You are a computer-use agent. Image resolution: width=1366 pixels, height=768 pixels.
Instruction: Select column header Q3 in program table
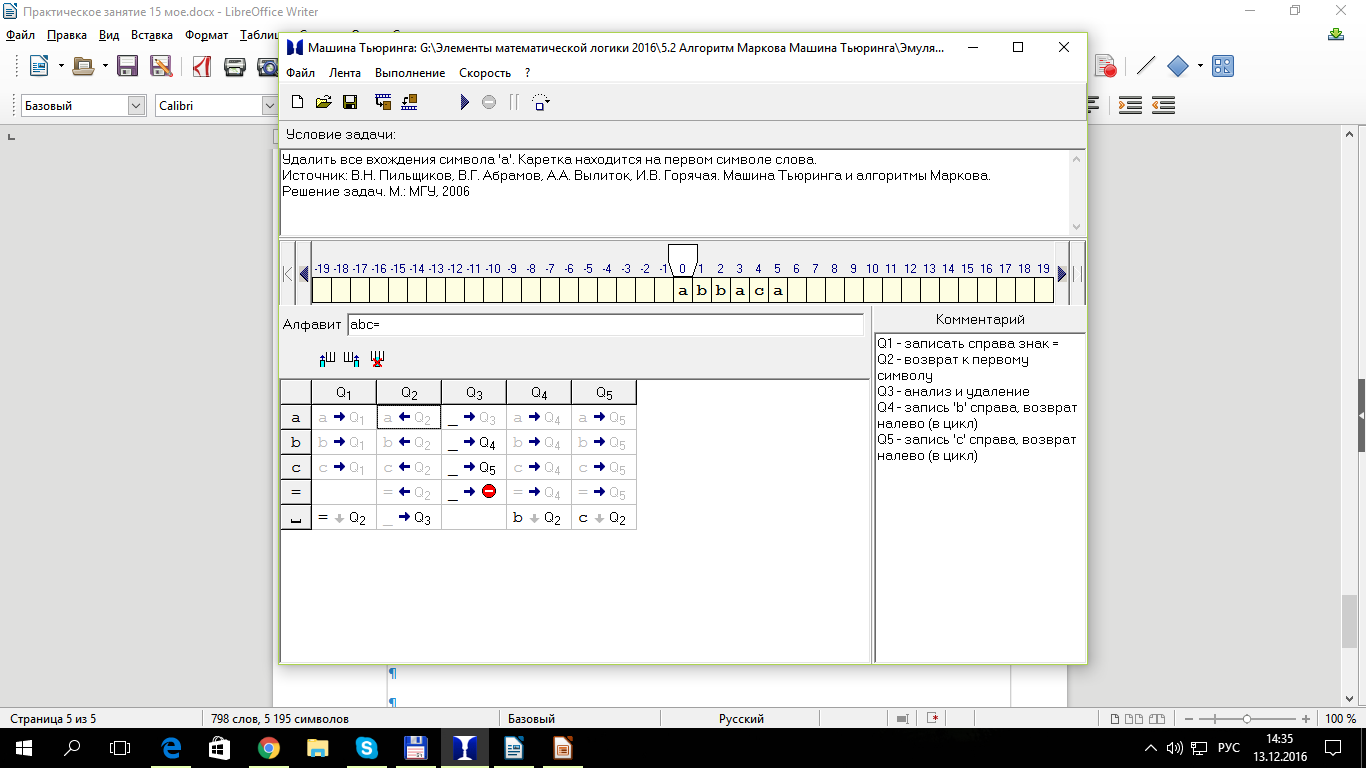[x=474, y=393]
